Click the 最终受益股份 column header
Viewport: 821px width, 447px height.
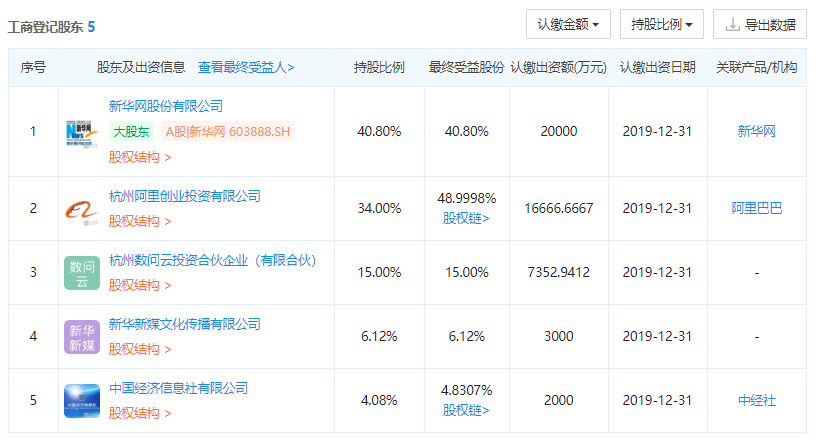click(x=466, y=67)
